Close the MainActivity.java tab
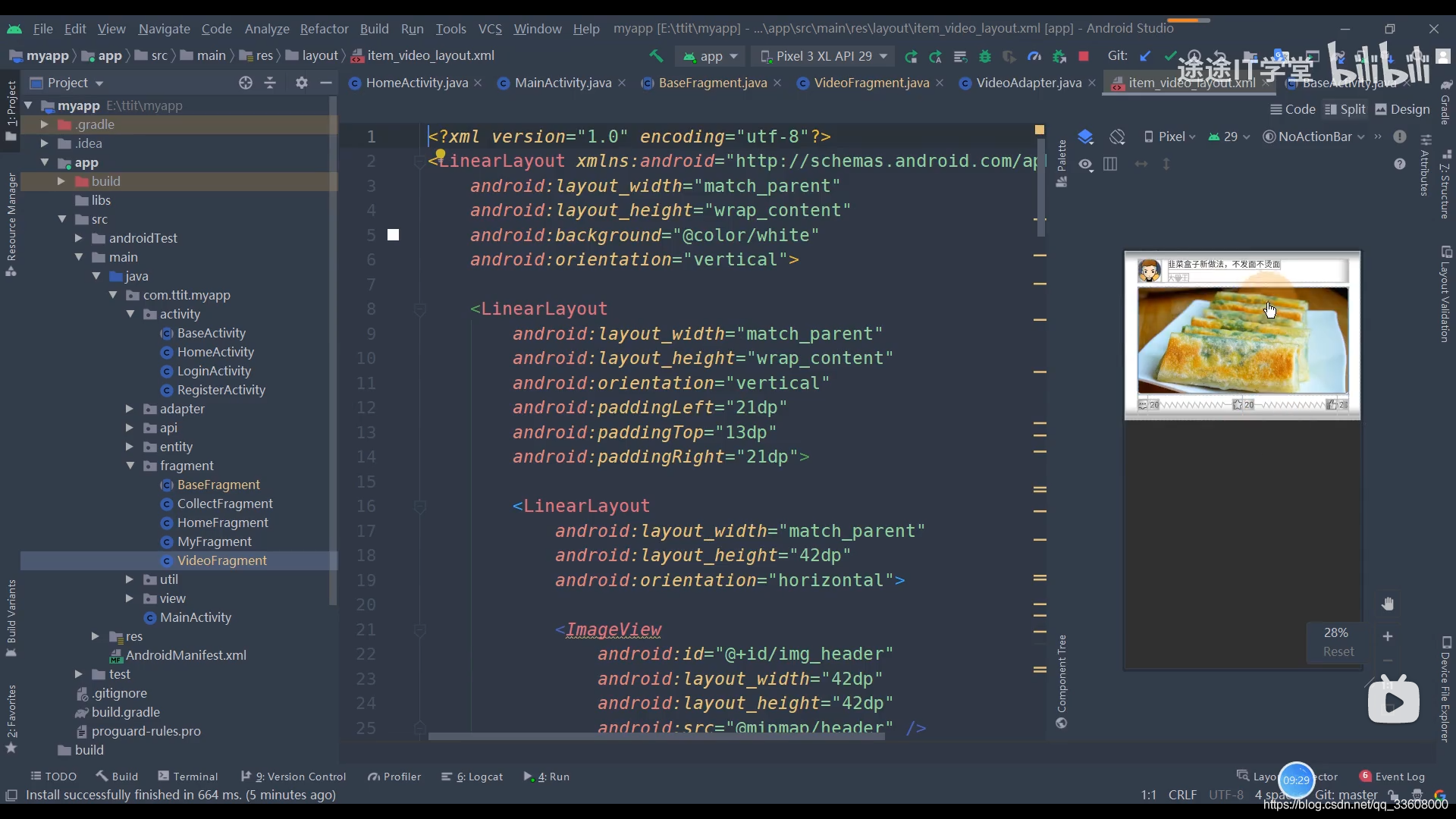 [622, 83]
